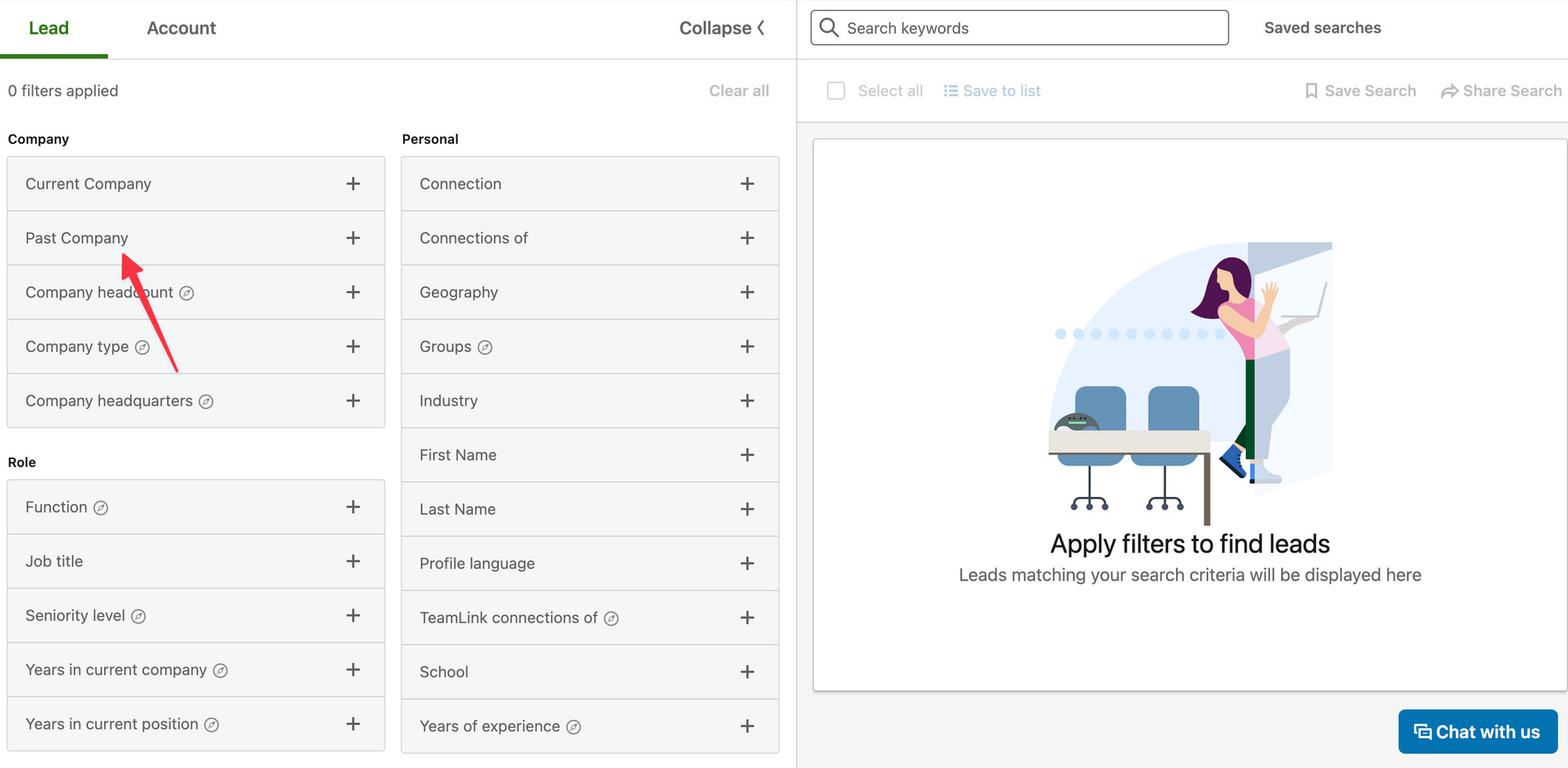
Task: Collapse the filters panel
Action: [722, 28]
